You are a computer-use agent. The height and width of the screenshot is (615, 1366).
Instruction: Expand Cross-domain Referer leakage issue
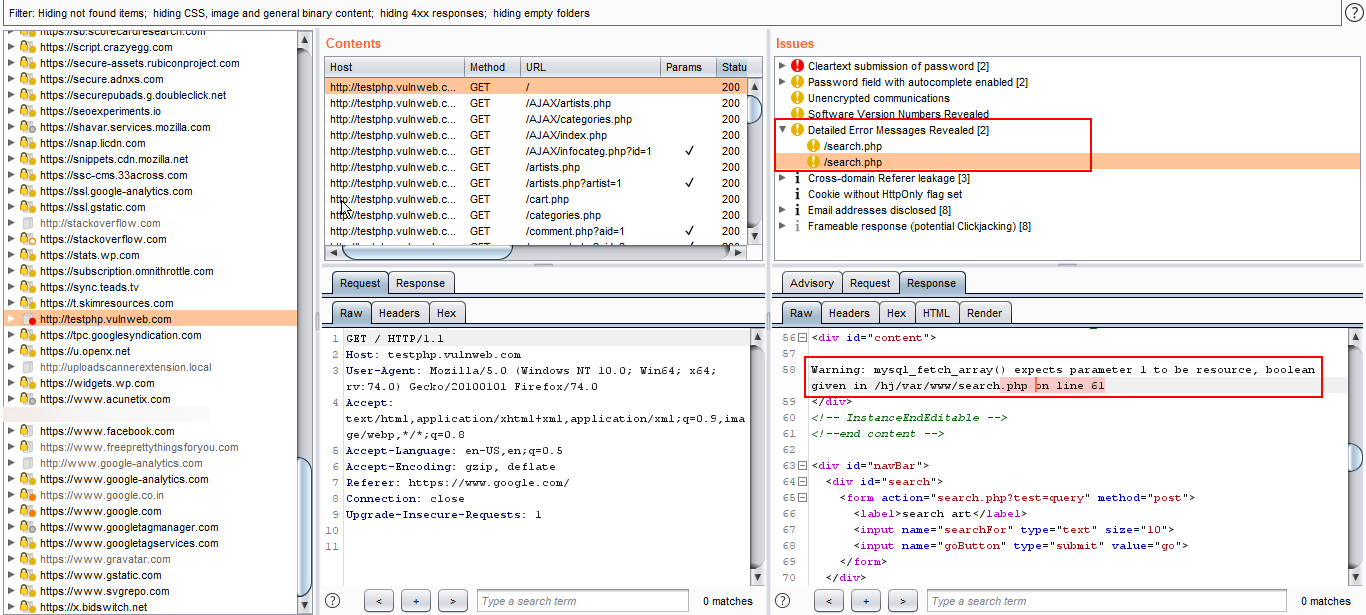coord(783,178)
